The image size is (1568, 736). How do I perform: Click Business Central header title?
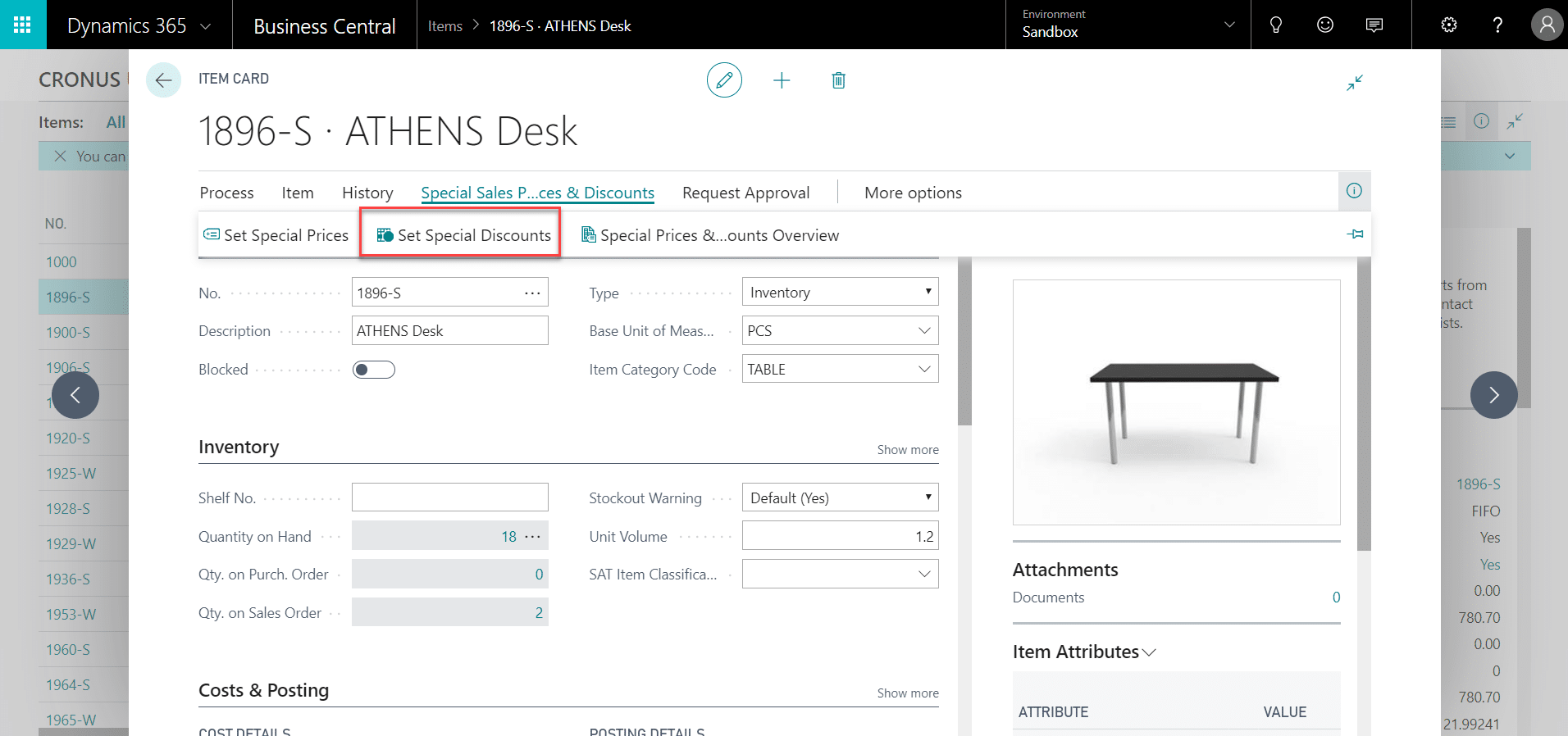pos(325,26)
